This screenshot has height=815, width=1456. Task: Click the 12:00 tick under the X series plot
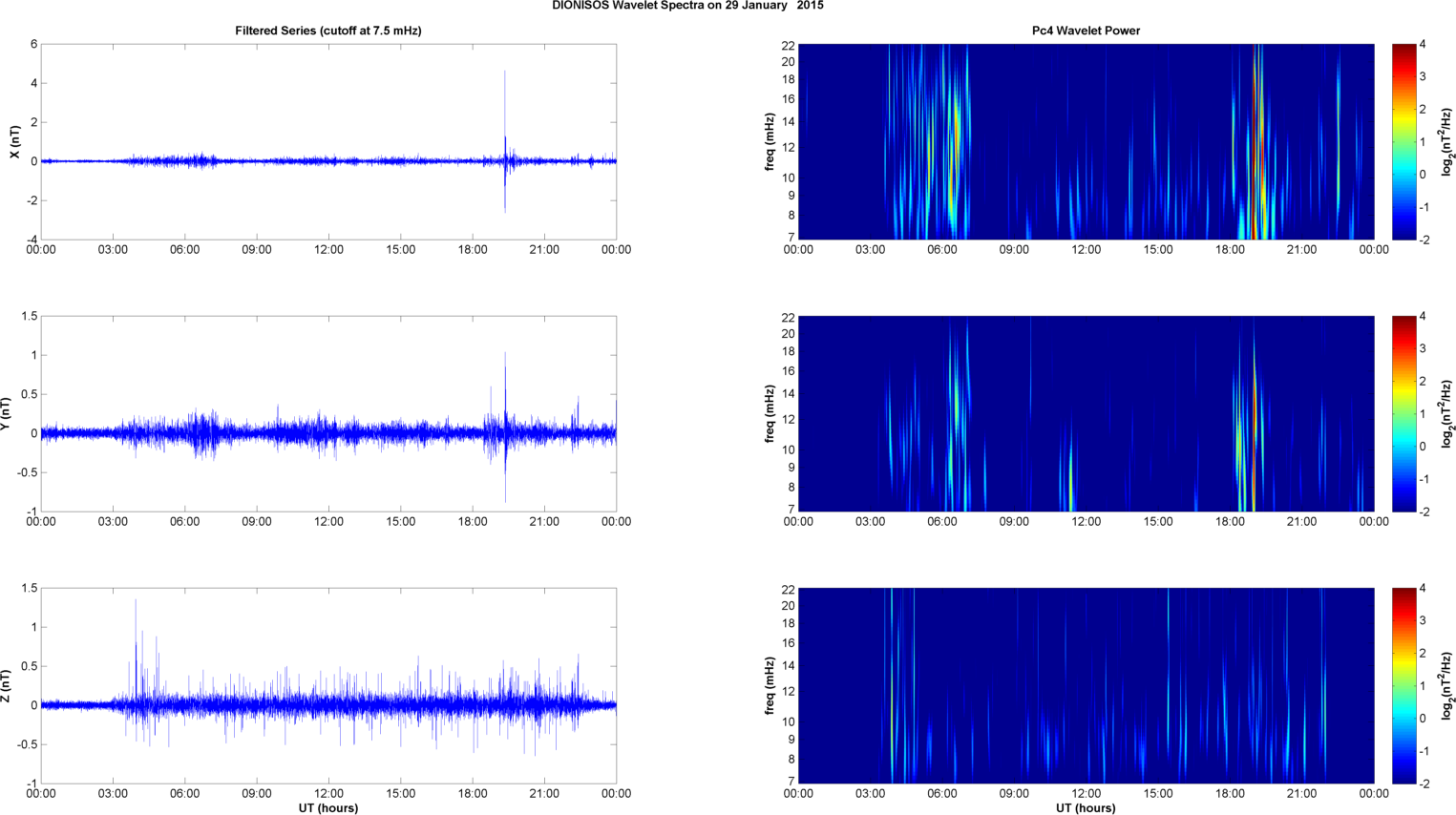click(x=328, y=250)
